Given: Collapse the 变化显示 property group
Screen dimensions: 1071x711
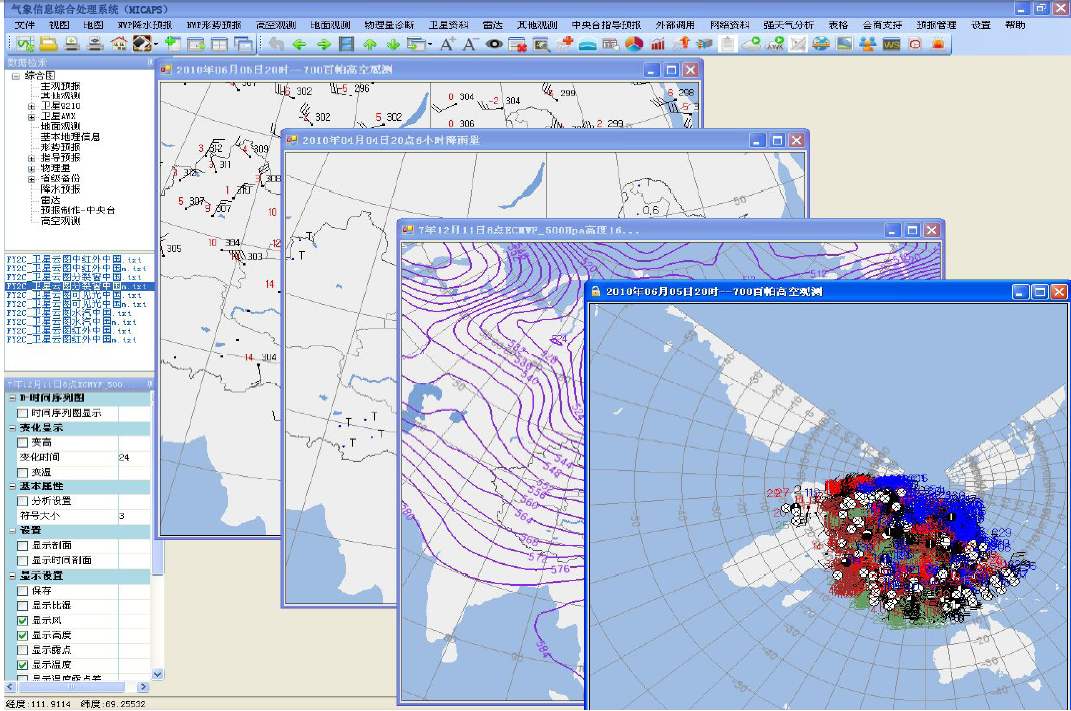Looking at the screenshot, I should 12,428.
